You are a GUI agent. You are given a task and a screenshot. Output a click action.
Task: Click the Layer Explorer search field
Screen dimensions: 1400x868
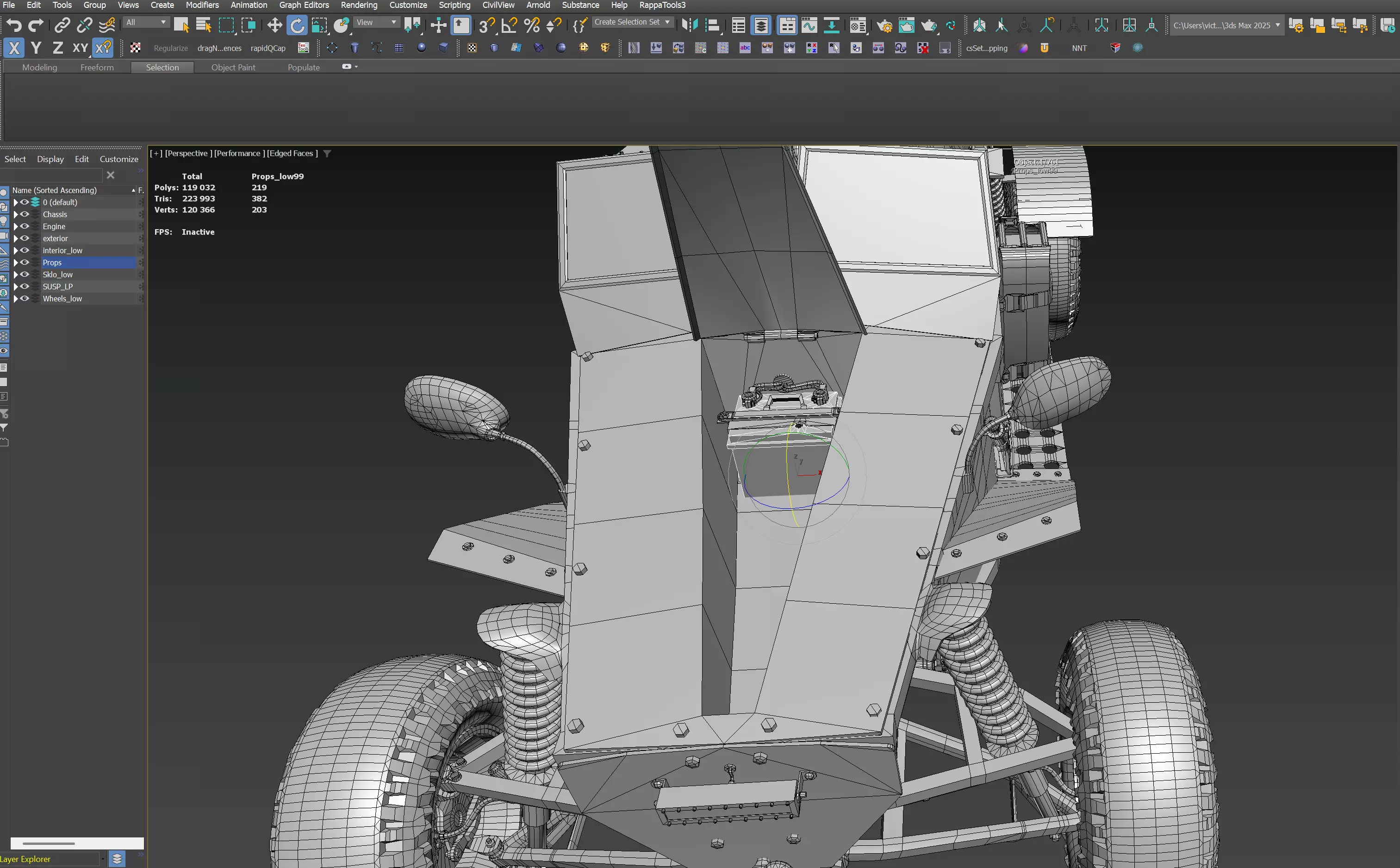point(51,175)
